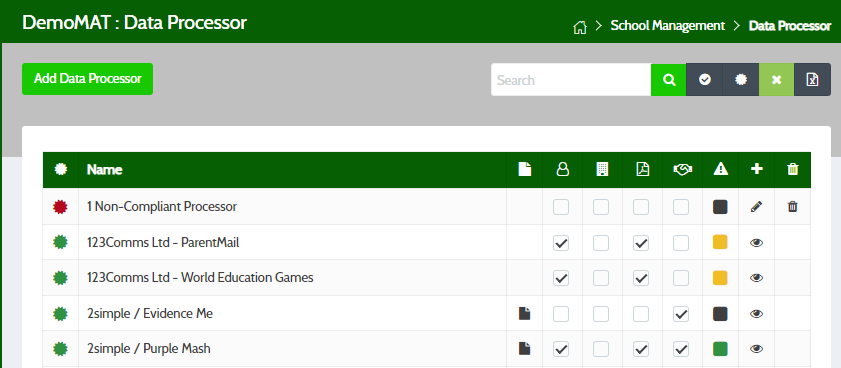Open the document icon for 2simple / Purple Mash
This screenshot has width=841, height=368.
(524, 349)
